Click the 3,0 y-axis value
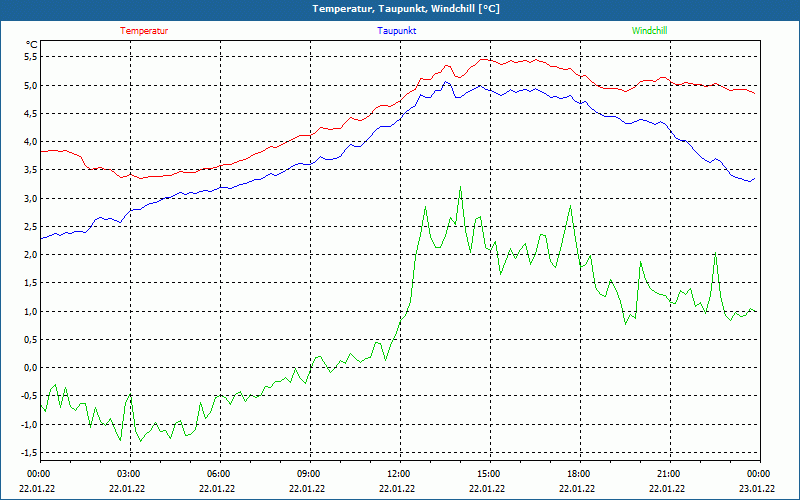The width and height of the screenshot is (800, 500). (31, 198)
